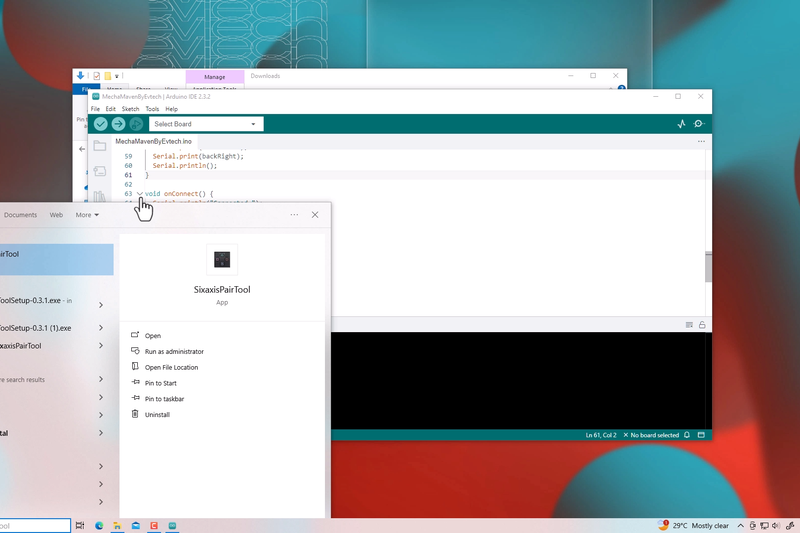The width and height of the screenshot is (800, 533).
Task: Click the Verify checkmark button in Arduino IDE
Action: coord(101,124)
